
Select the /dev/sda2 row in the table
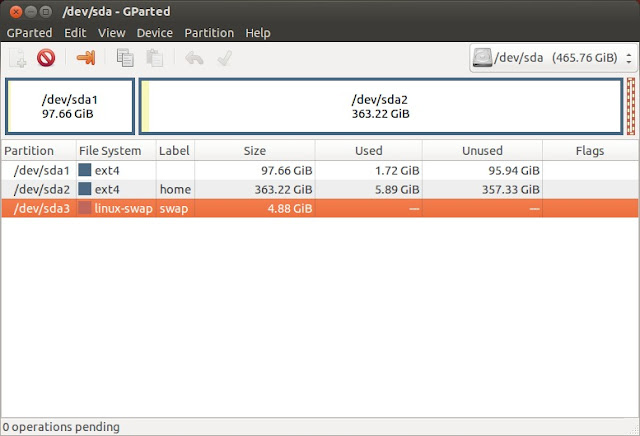click(320, 189)
